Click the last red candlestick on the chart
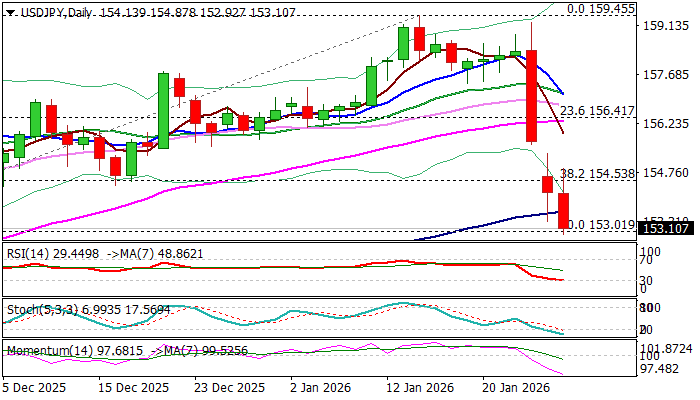This screenshot has width=700, height=400. (x=564, y=210)
